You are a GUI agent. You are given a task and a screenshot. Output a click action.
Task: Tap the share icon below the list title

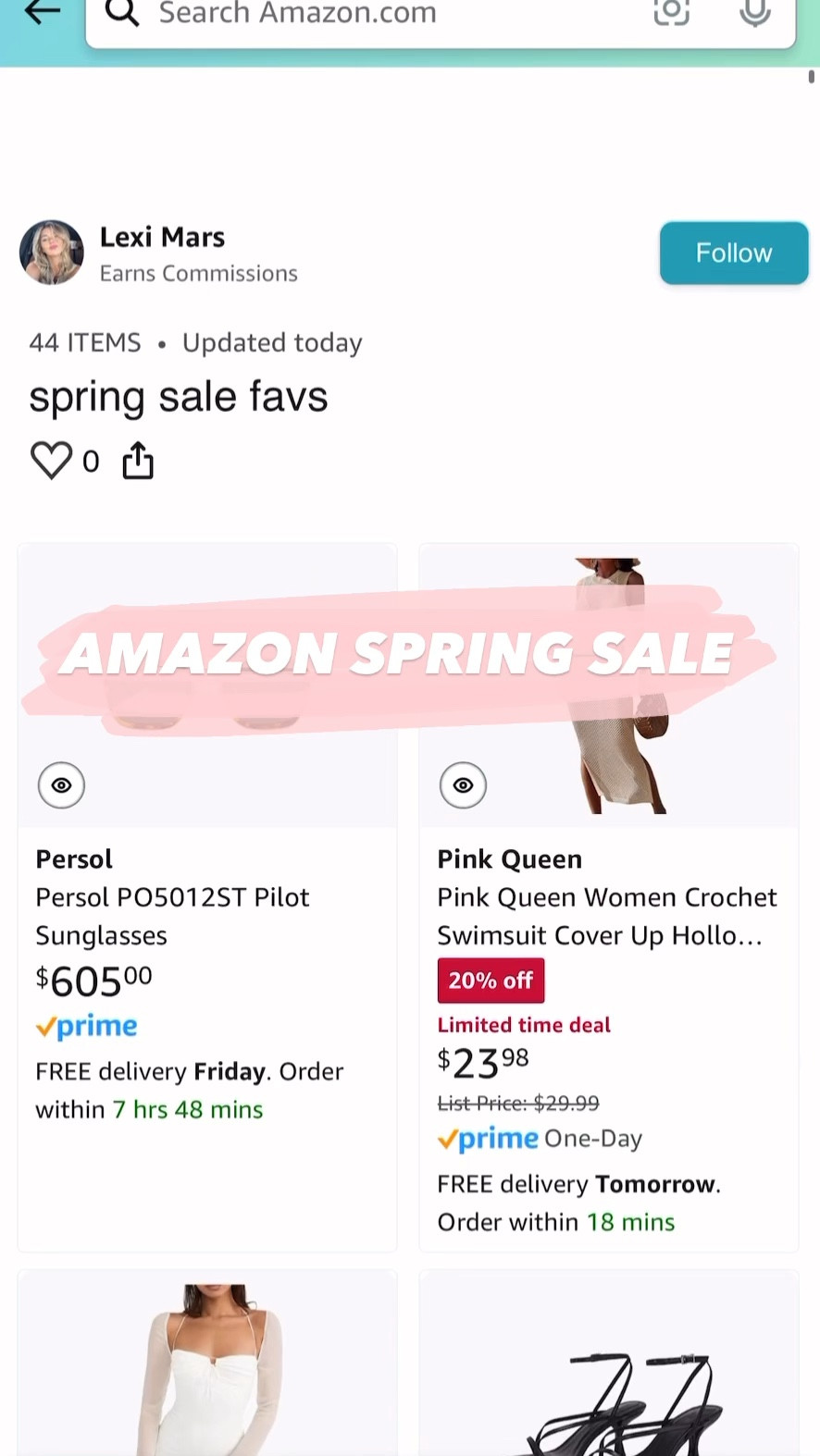tap(138, 460)
